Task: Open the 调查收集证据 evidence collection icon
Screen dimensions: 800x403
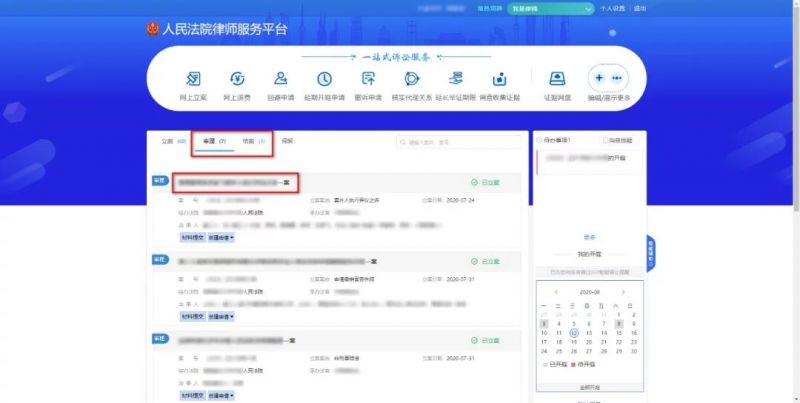Action: 500,79
